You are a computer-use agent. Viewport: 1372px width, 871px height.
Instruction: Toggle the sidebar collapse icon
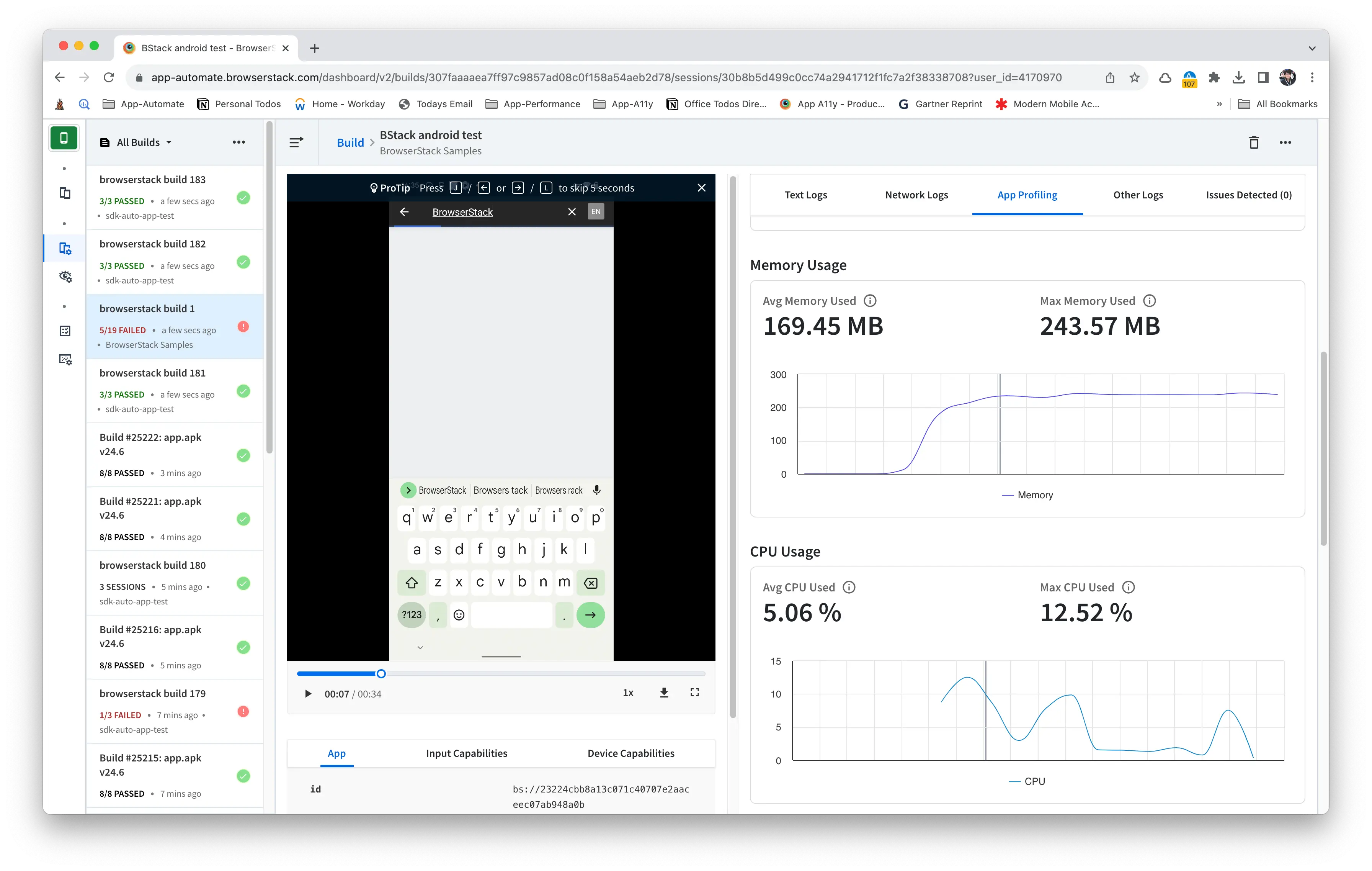click(x=296, y=142)
